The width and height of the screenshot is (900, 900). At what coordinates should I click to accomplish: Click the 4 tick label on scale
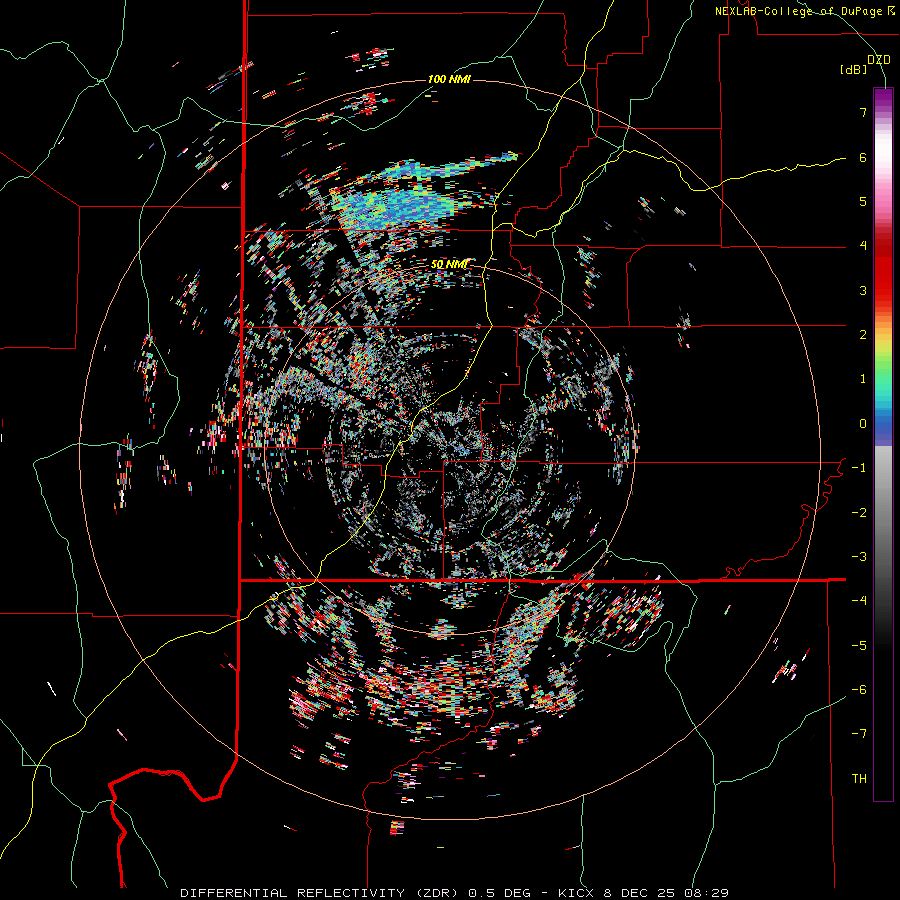click(863, 246)
